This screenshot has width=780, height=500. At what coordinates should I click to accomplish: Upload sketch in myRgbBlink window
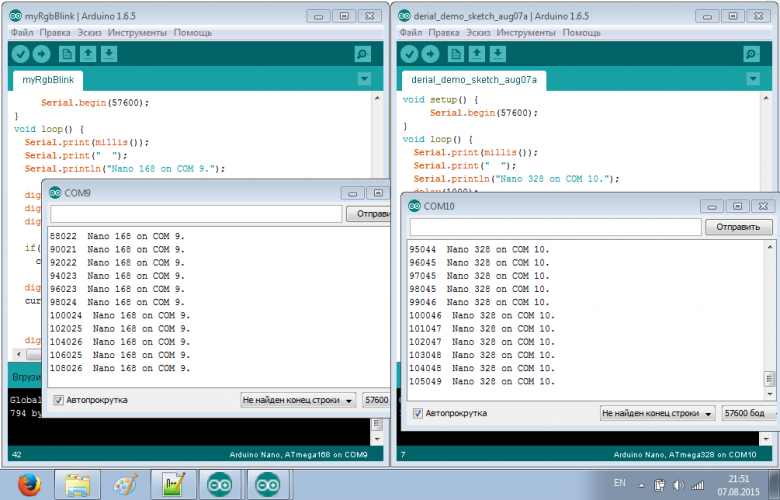(41, 54)
